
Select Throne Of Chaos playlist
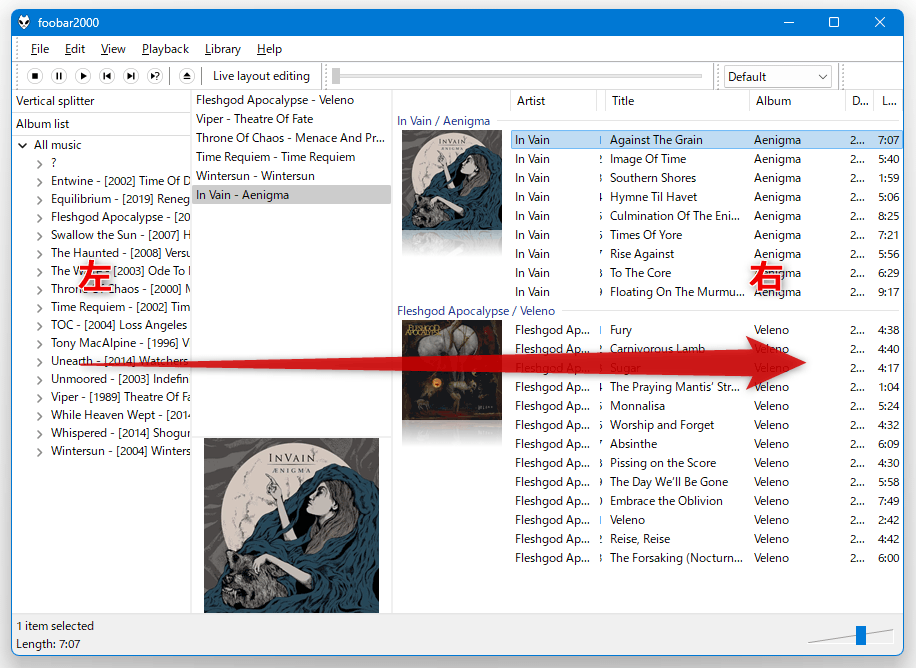pyautogui.click(x=291, y=138)
